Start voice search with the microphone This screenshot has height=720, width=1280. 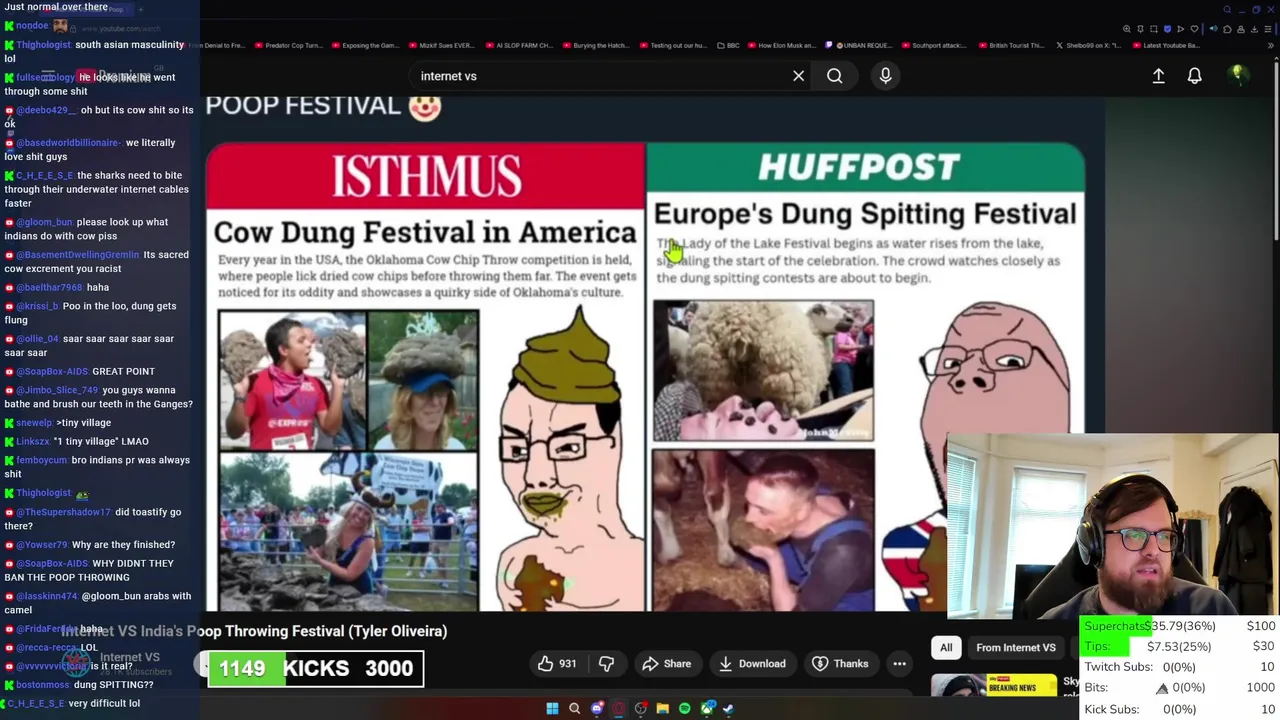[x=885, y=76]
